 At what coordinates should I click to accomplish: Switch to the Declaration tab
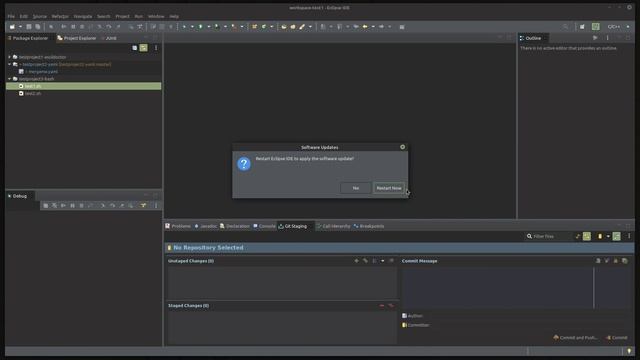[x=235, y=226]
